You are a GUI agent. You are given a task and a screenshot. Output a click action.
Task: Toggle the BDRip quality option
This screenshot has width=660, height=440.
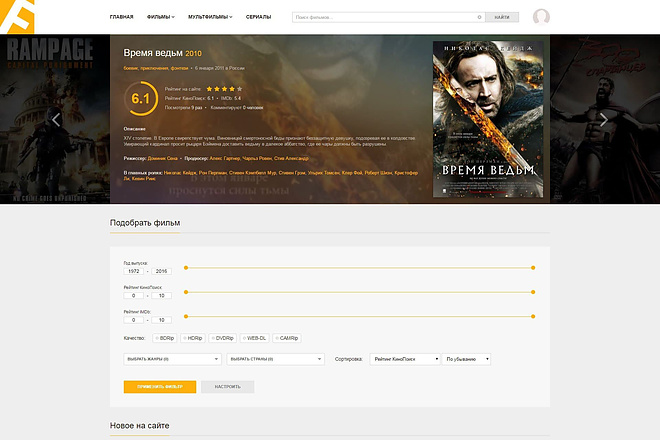pyautogui.click(x=165, y=338)
